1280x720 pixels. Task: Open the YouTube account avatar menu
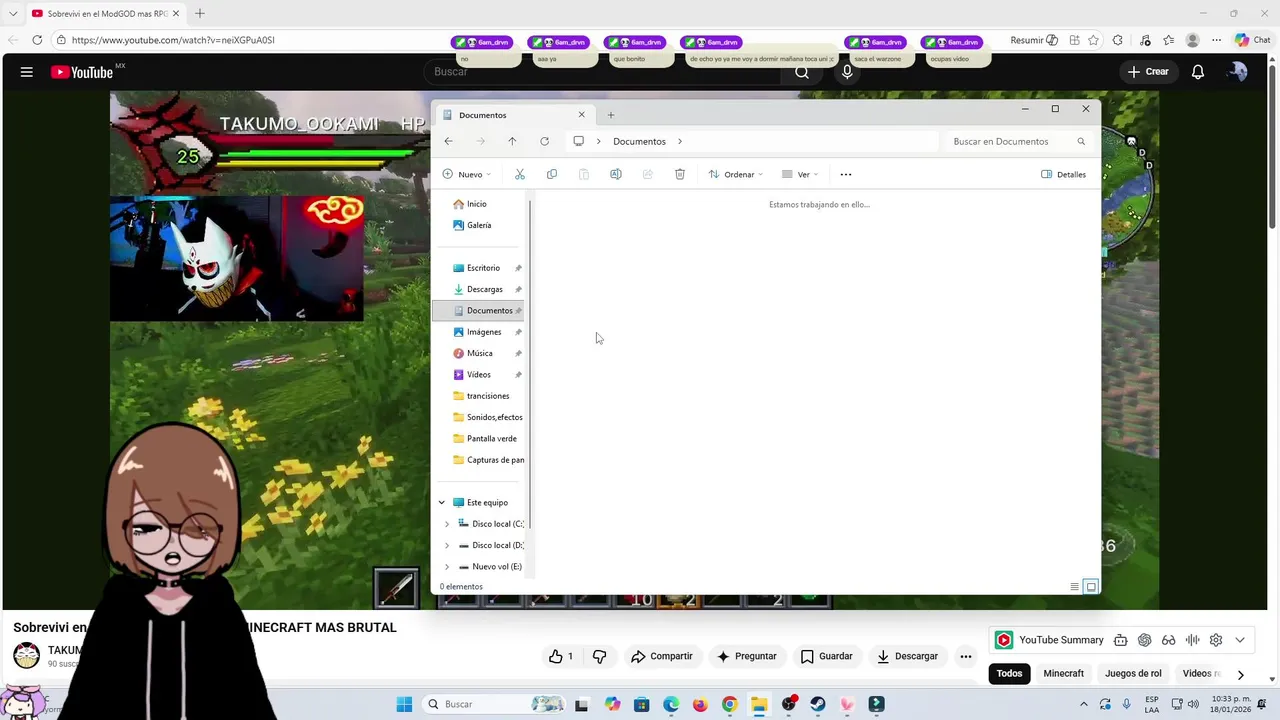tap(1237, 72)
